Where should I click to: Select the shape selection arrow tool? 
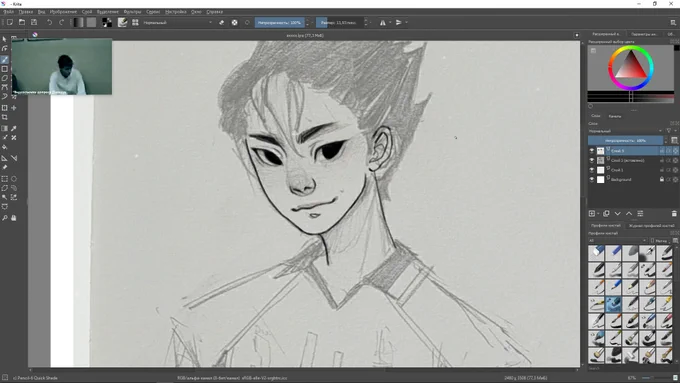pyautogui.click(x=5, y=39)
